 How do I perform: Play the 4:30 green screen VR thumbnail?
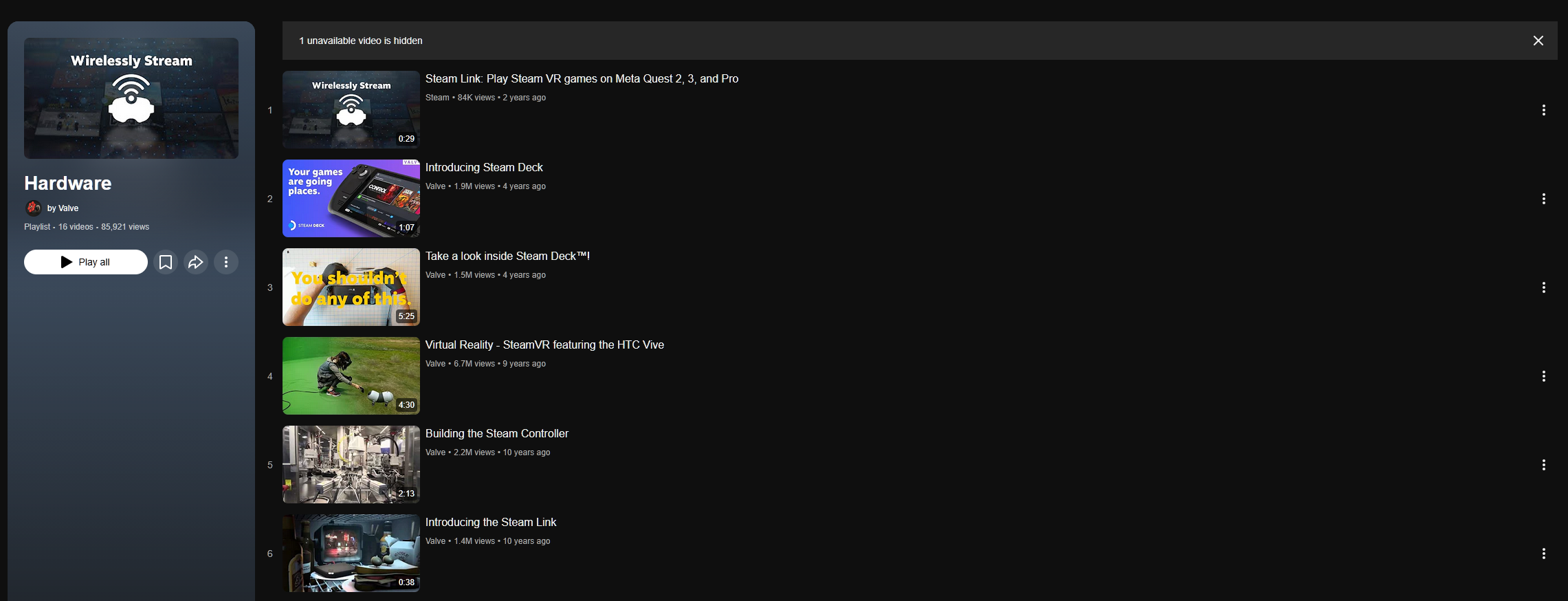pyautogui.click(x=351, y=376)
